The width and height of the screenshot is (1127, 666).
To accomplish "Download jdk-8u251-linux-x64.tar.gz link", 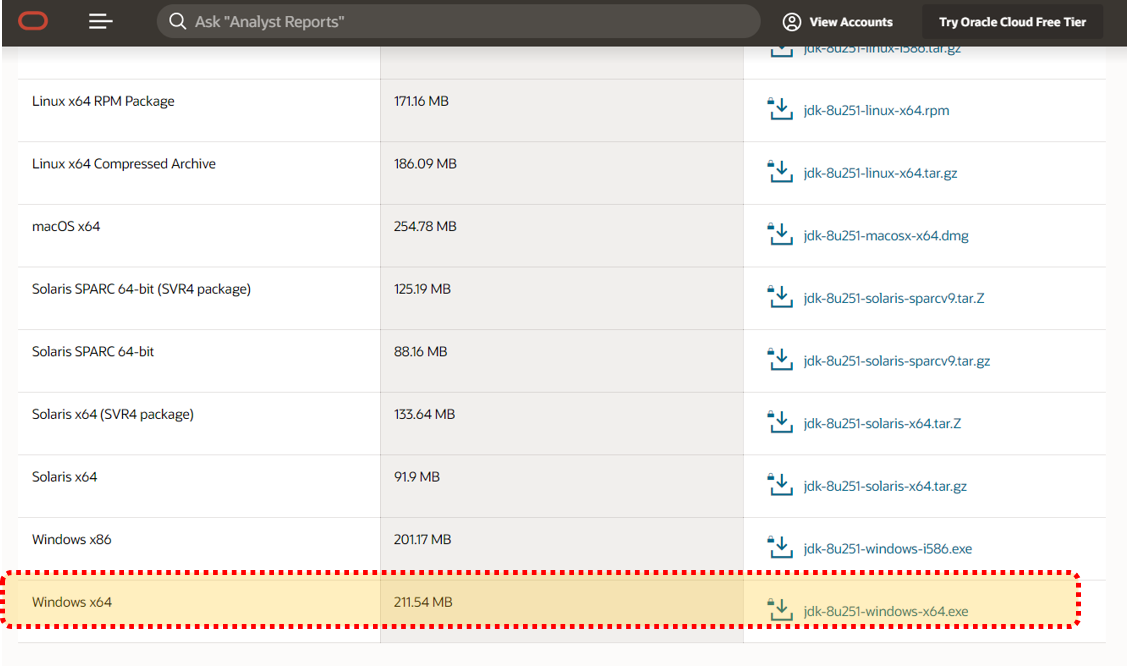I will (880, 173).
